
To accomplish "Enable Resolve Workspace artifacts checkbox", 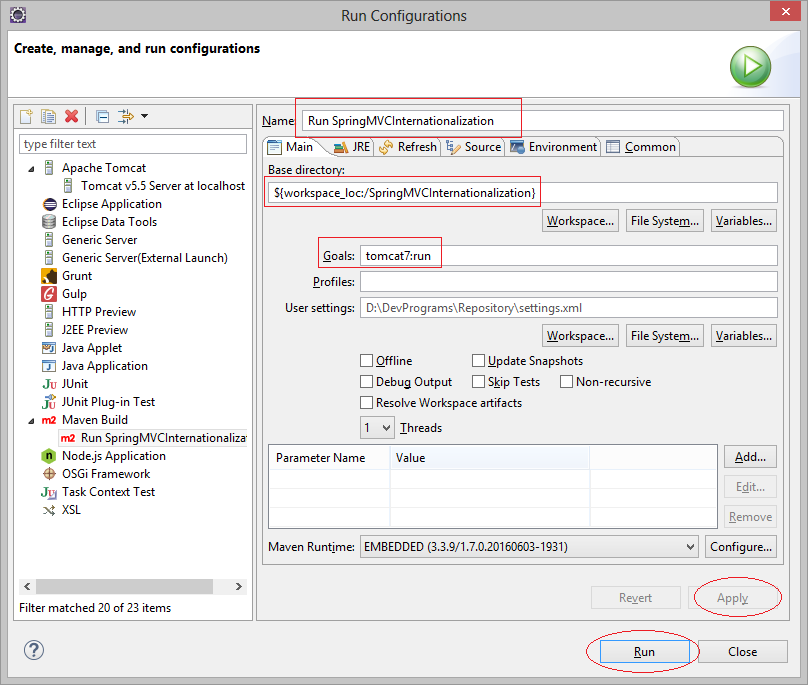I will [366, 402].
